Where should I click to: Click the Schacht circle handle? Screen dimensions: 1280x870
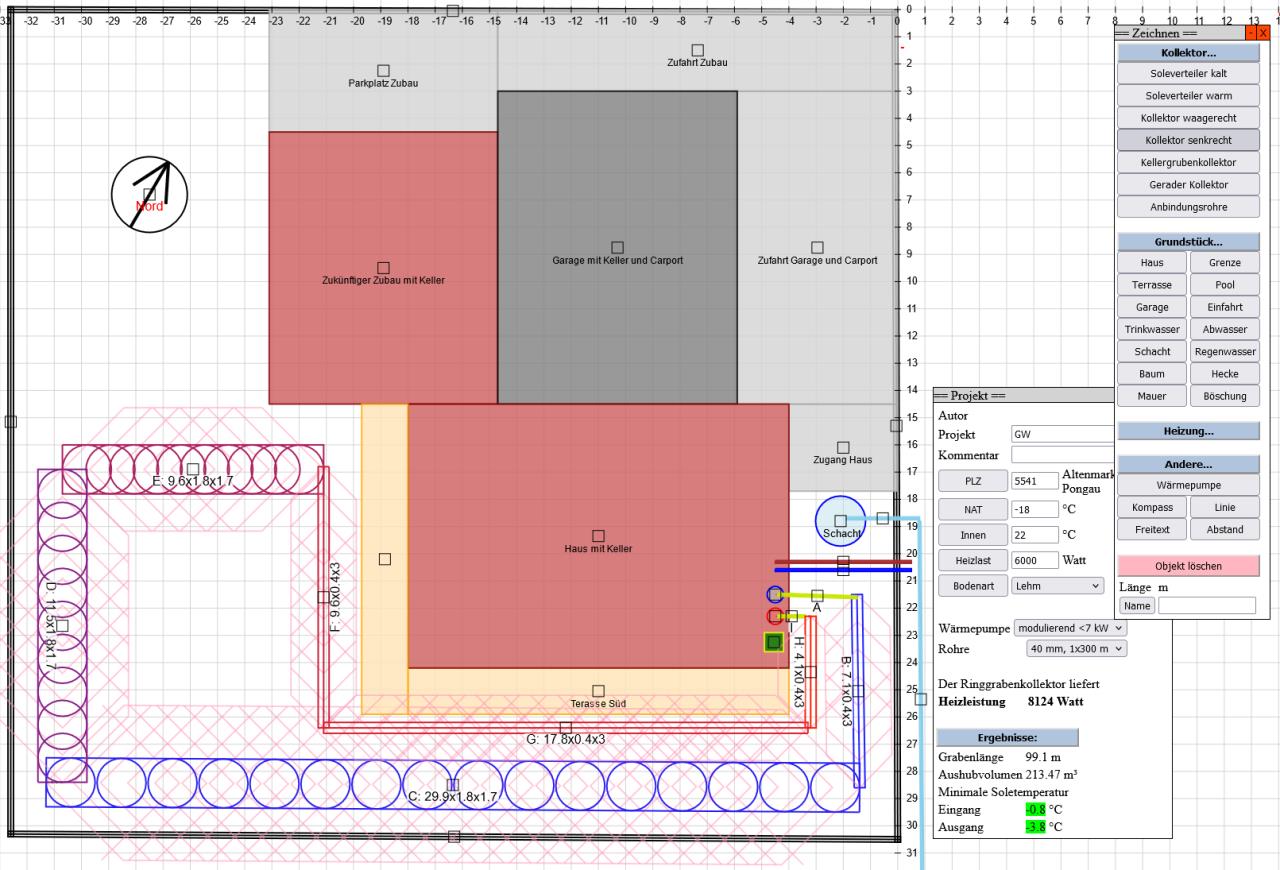point(841,521)
